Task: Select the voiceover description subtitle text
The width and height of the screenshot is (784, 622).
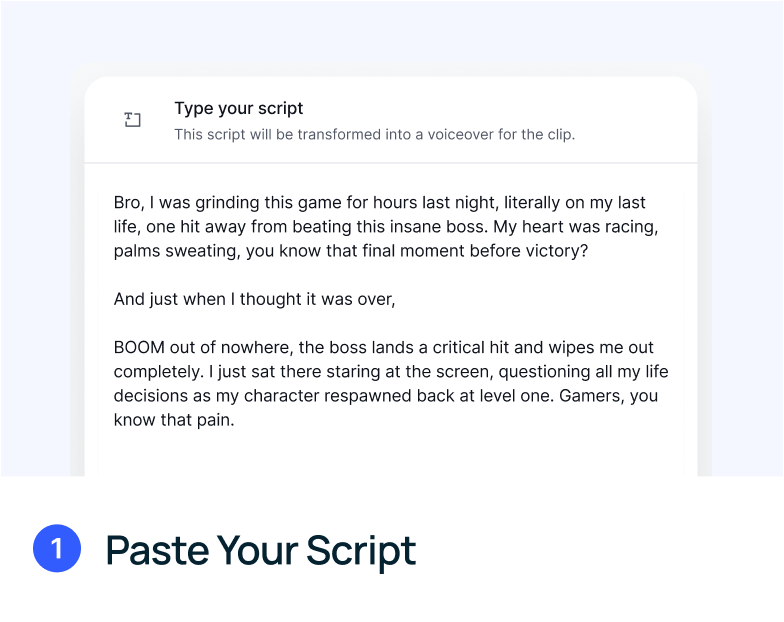Action: (x=374, y=134)
